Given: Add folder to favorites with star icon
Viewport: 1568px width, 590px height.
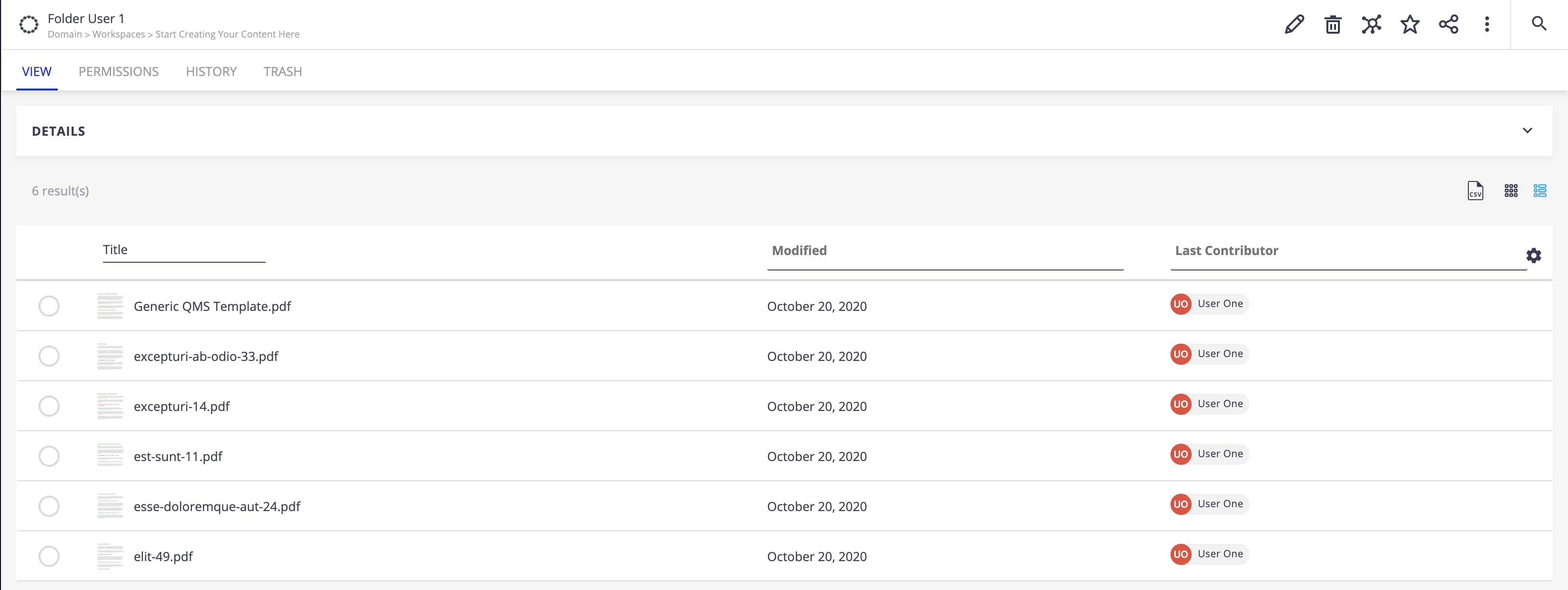Looking at the screenshot, I should point(1410,25).
